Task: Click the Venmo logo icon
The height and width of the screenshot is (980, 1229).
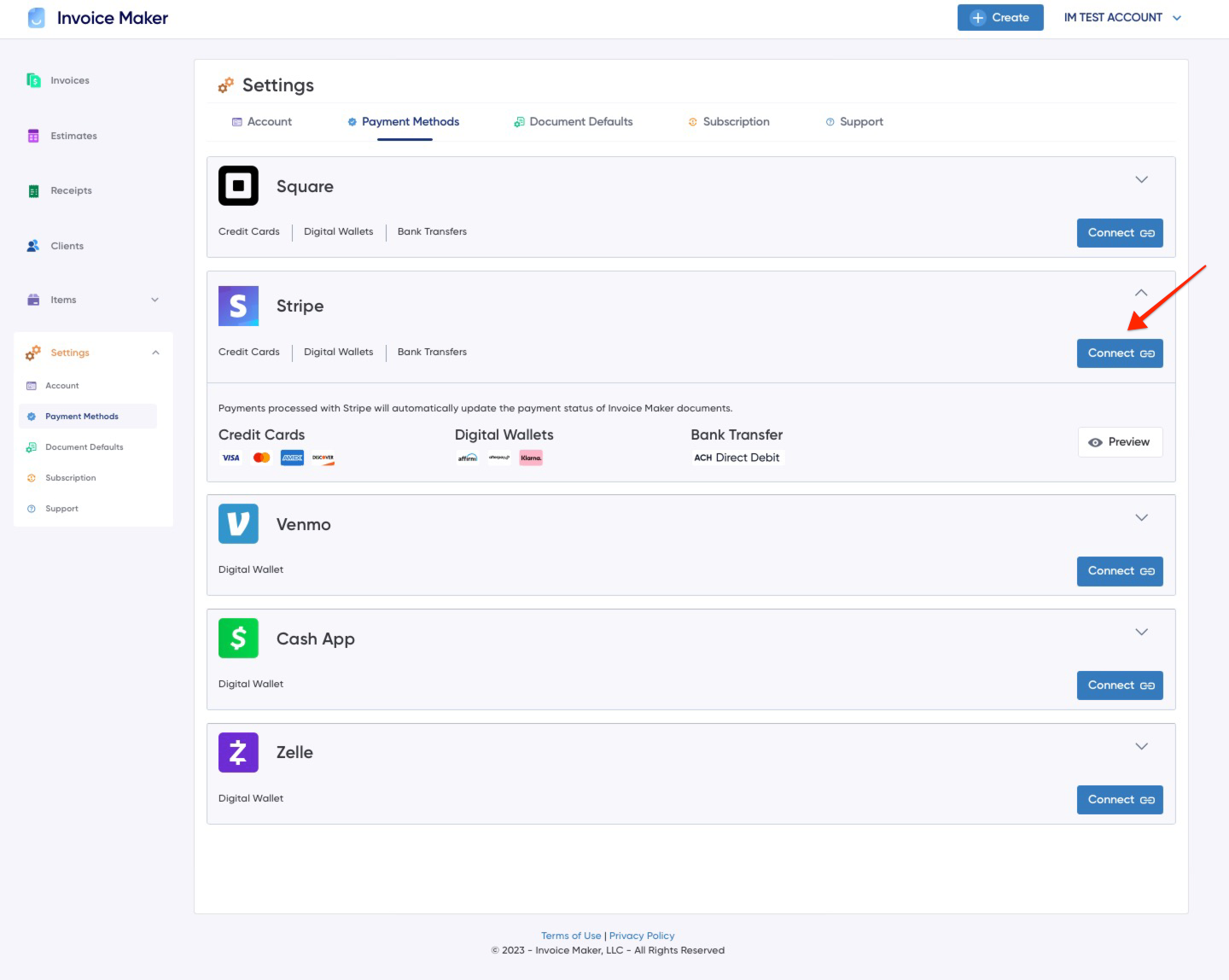Action: pos(238,523)
